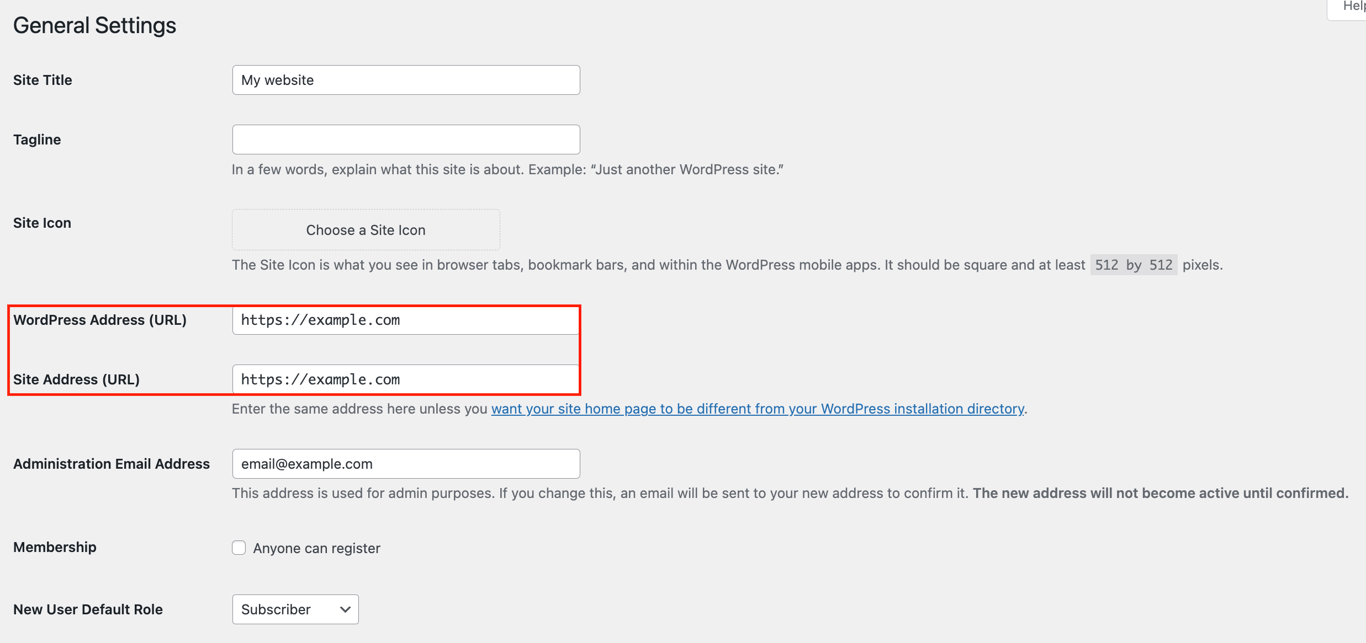Click the highlighted WordPress Address input
Image resolution: width=1366 pixels, height=643 pixels.
[x=405, y=320]
